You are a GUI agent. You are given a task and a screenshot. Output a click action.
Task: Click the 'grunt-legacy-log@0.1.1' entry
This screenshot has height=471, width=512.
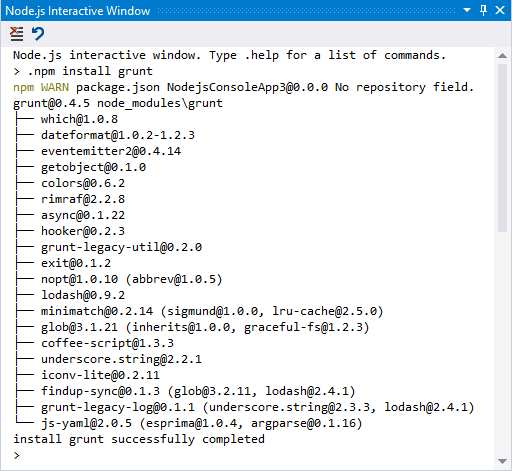coord(118,407)
